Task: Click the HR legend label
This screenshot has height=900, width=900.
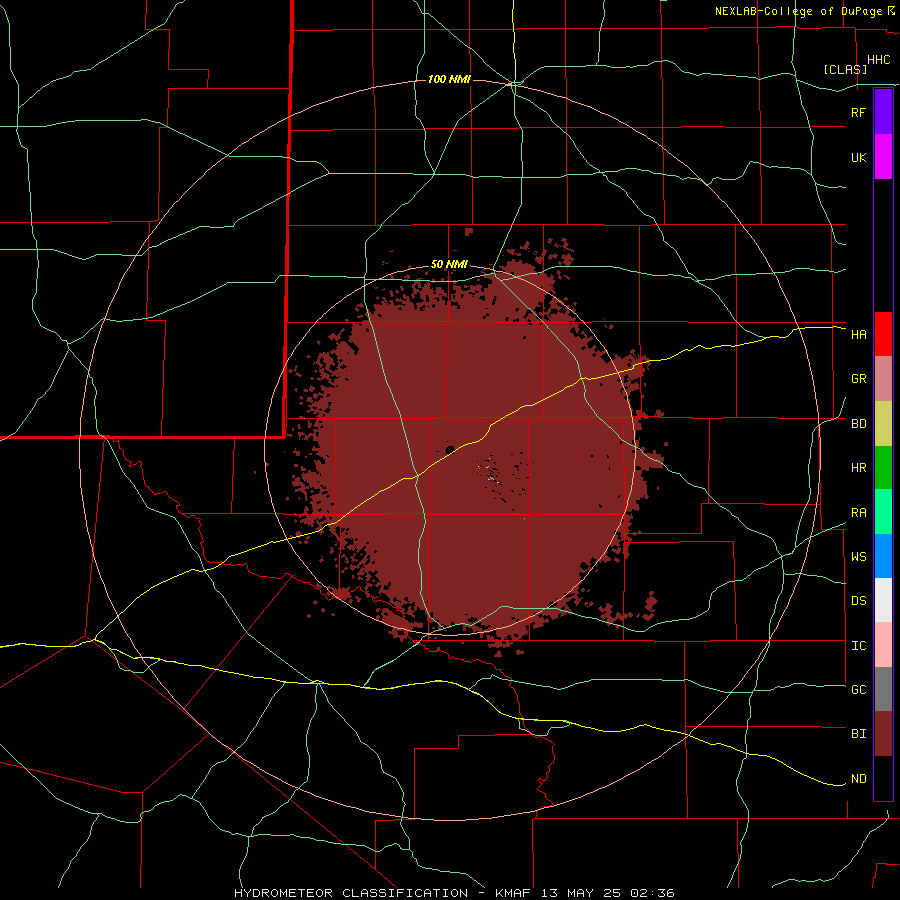Action: (858, 468)
